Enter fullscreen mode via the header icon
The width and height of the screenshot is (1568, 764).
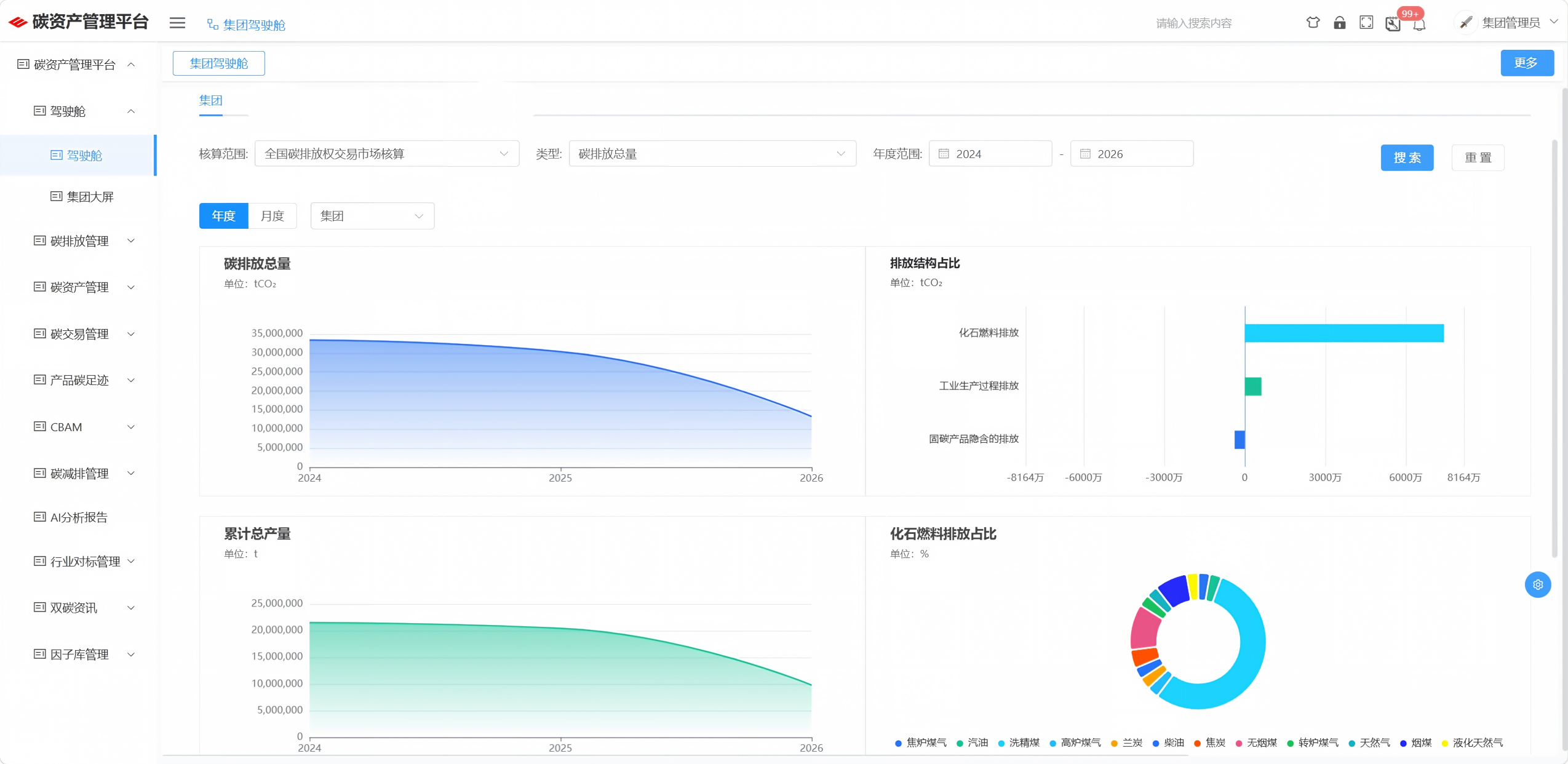pyautogui.click(x=1366, y=23)
